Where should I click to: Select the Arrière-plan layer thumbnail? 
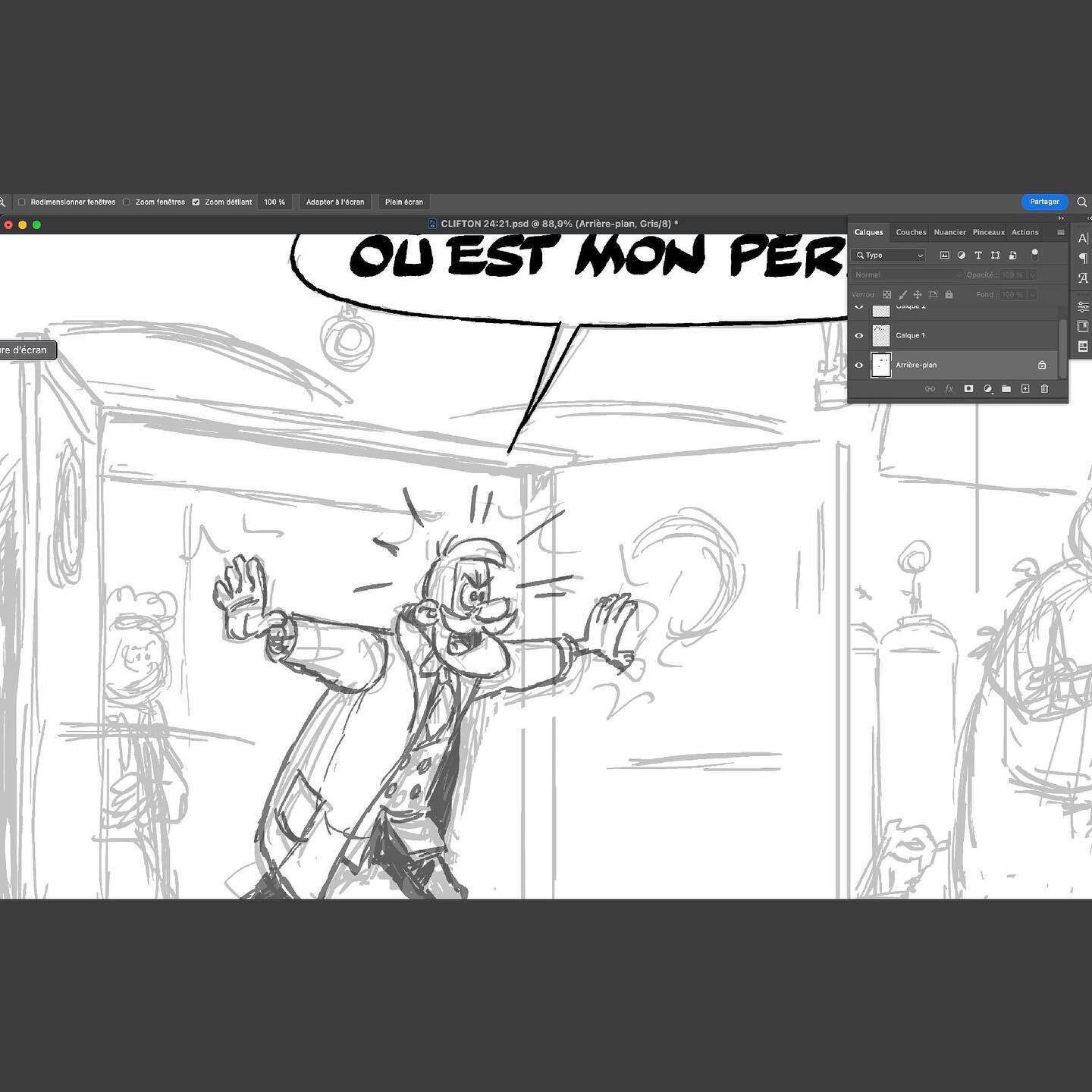pos(881,365)
